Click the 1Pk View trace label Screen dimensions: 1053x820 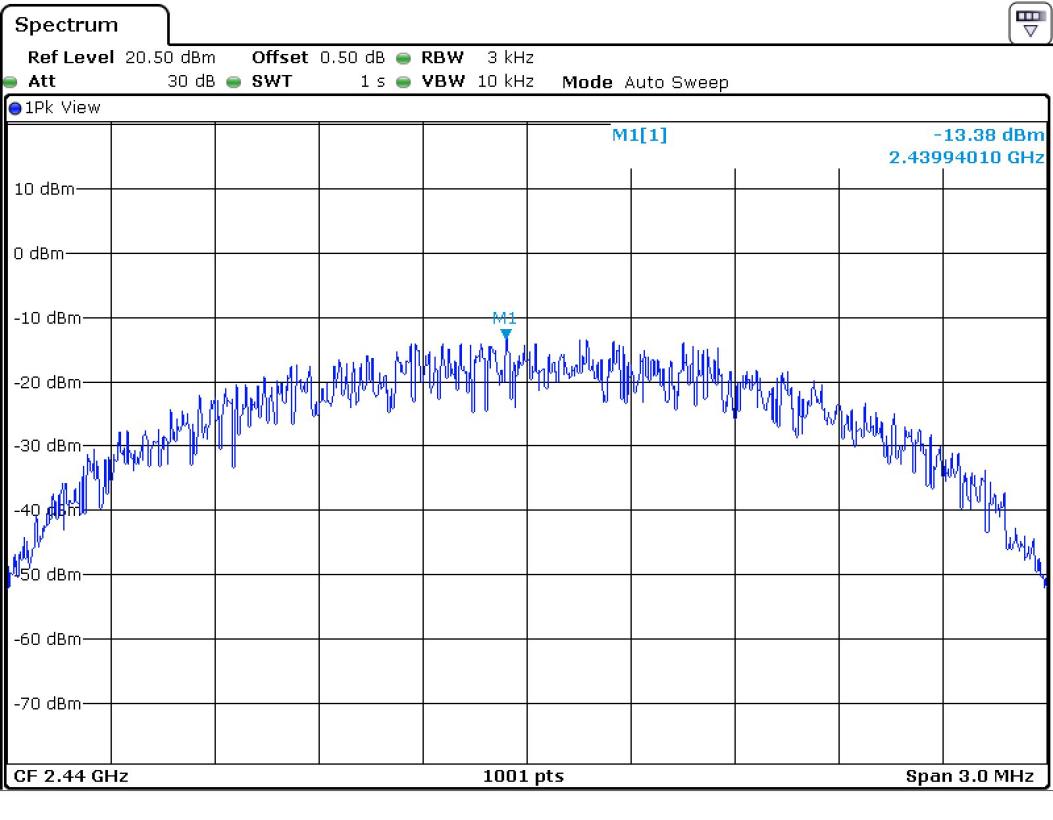(x=62, y=107)
